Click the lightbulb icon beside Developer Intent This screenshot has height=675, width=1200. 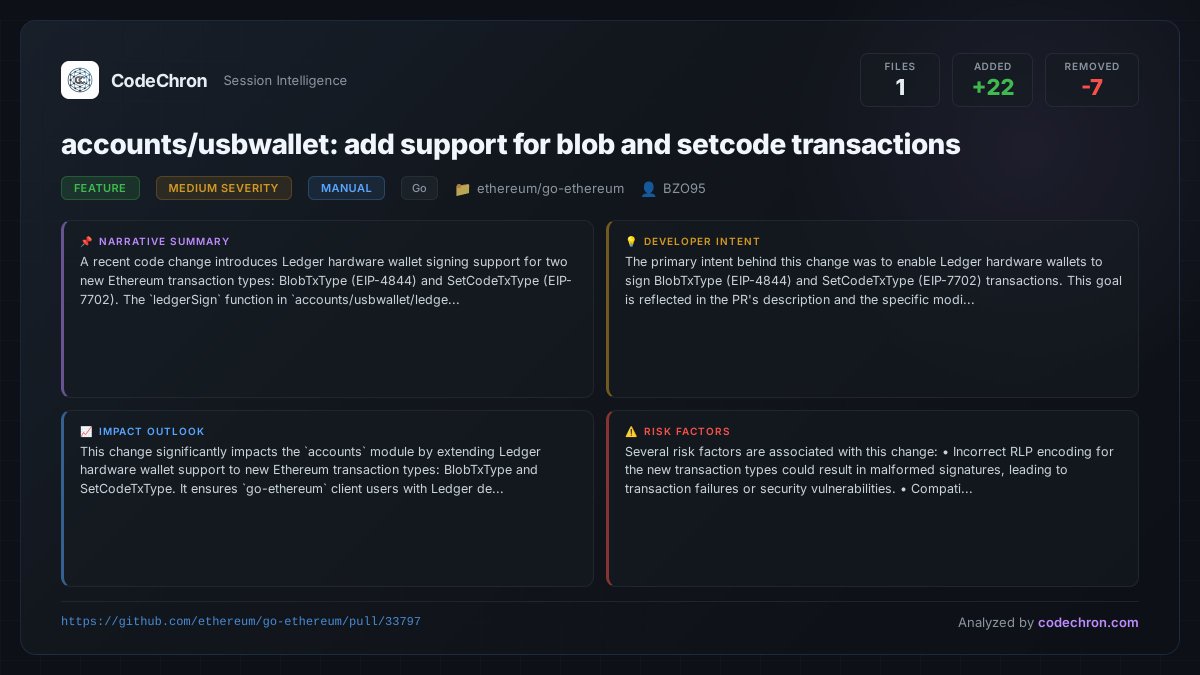[x=631, y=241]
